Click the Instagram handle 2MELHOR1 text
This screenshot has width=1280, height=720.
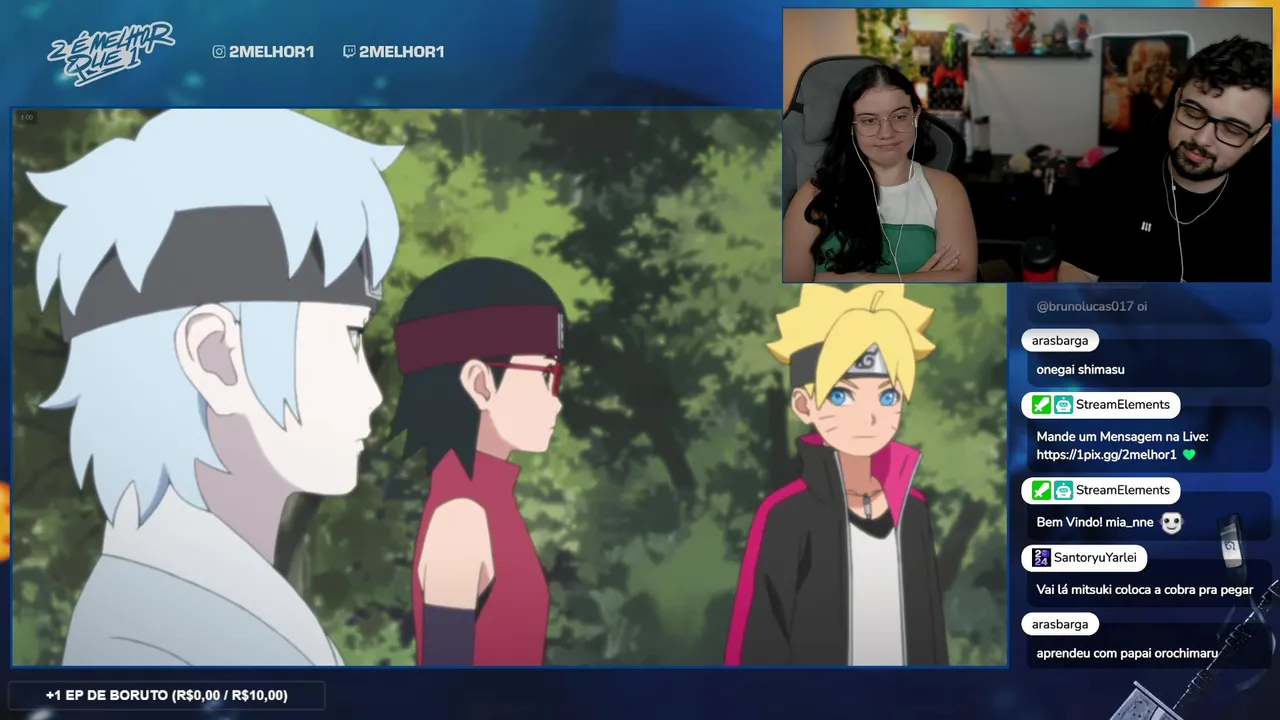[x=271, y=51]
